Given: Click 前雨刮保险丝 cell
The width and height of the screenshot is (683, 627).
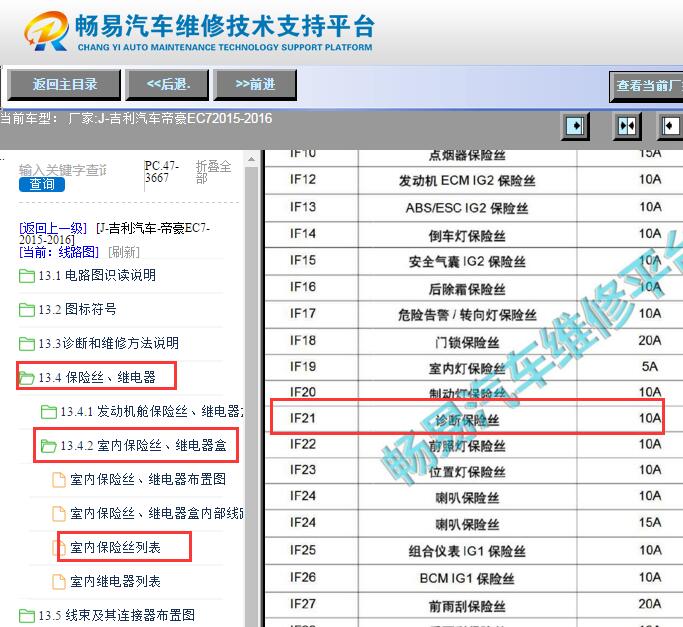Looking at the screenshot, I should pyautogui.click(x=467, y=606).
